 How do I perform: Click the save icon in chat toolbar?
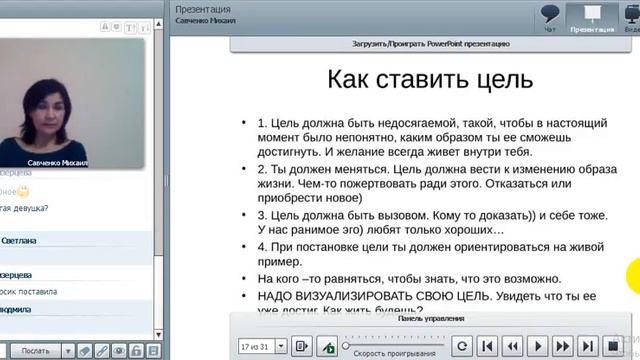pos(153,351)
